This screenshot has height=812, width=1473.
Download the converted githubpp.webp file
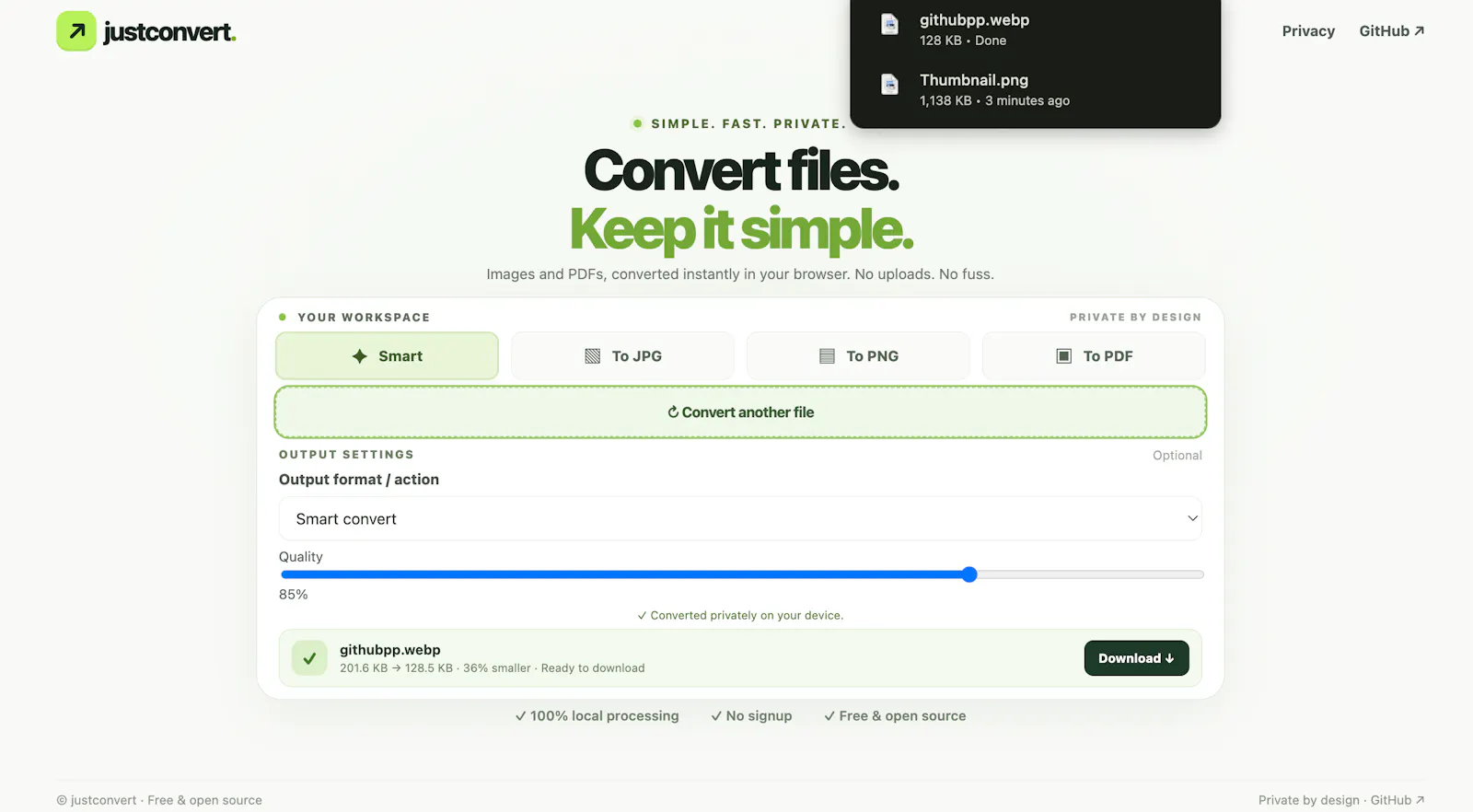1136,658
